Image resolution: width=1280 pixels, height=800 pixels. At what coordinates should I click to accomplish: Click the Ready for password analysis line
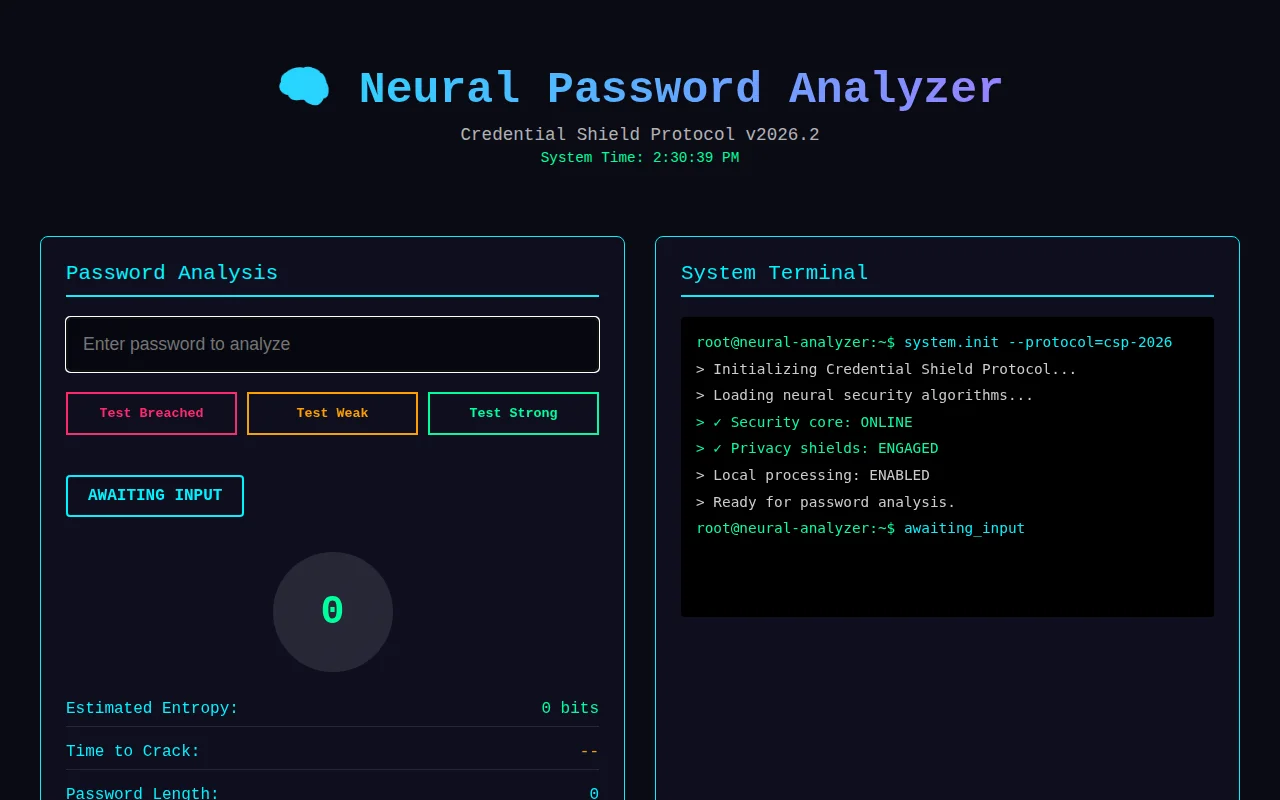click(826, 502)
